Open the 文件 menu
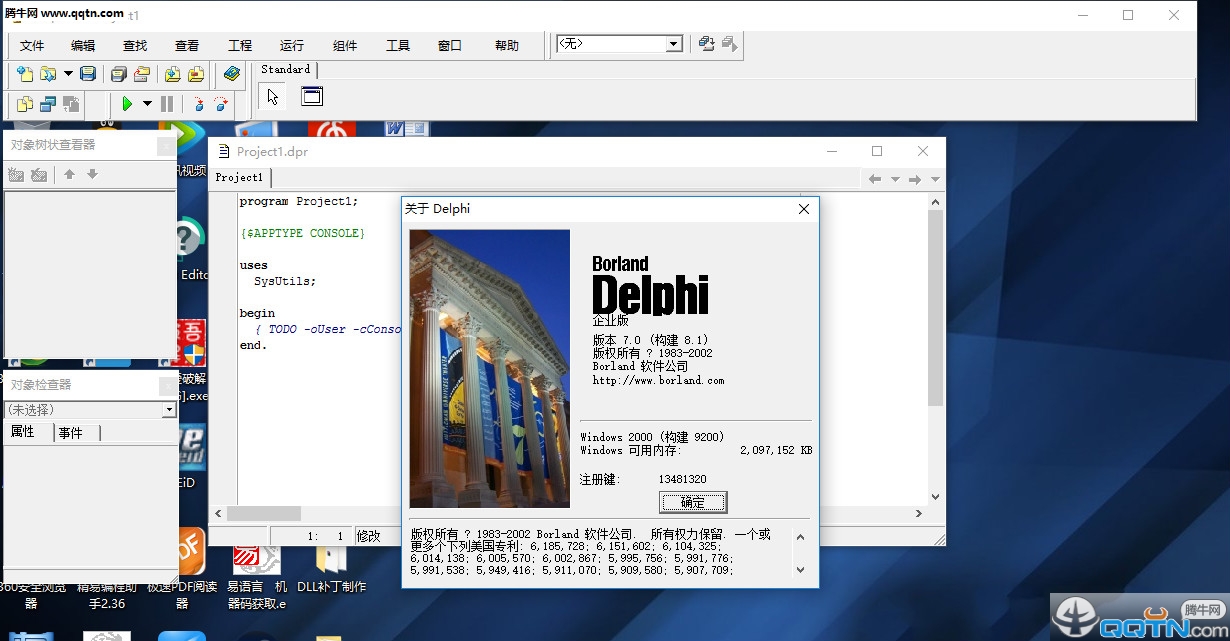 click(x=32, y=45)
